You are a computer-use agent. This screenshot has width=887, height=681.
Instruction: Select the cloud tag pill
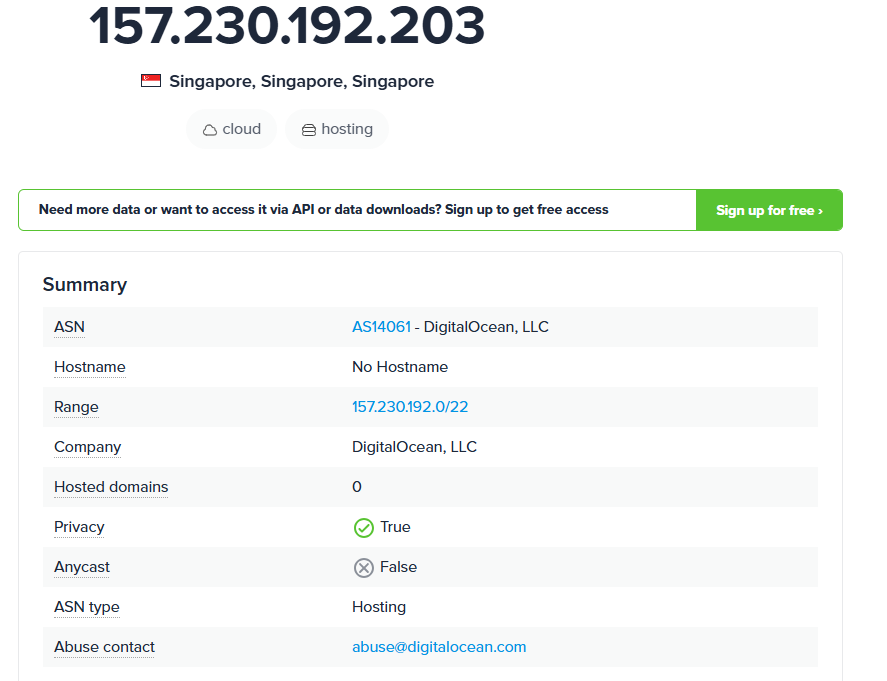[x=231, y=130]
